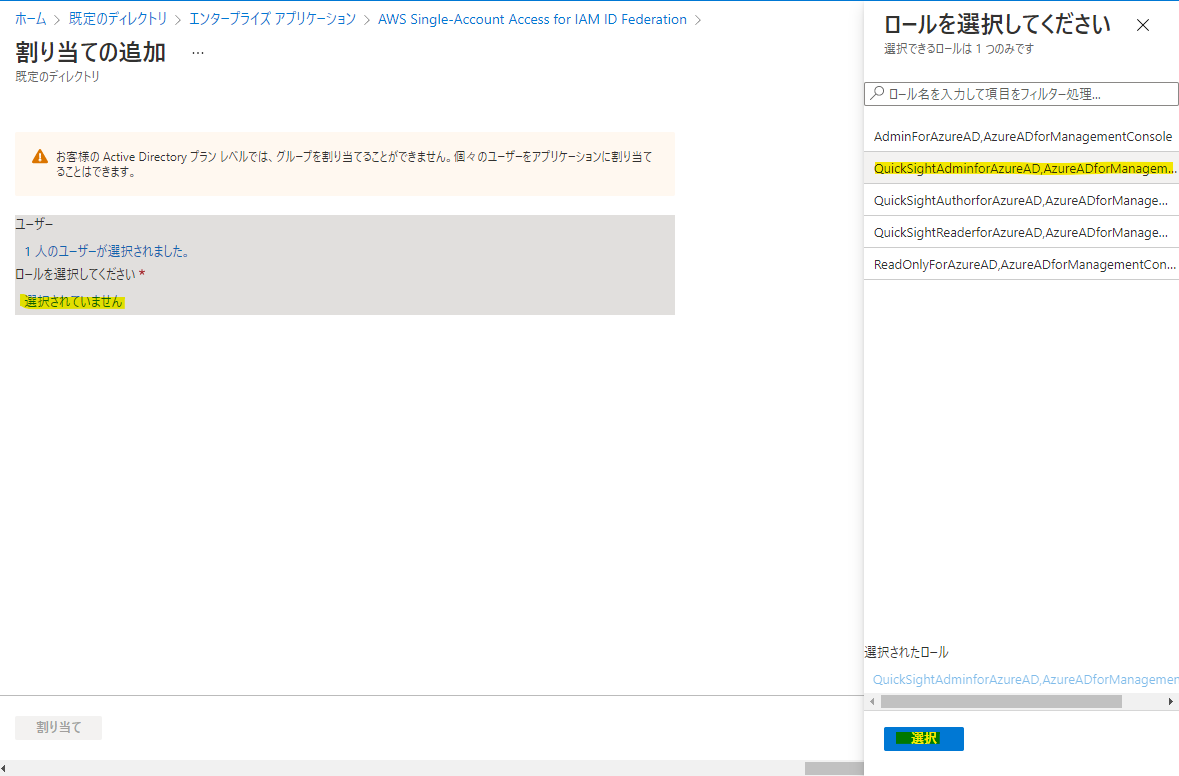
Task: Click panel horizontal scrollbar right arrow
Action: (x=1171, y=702)
